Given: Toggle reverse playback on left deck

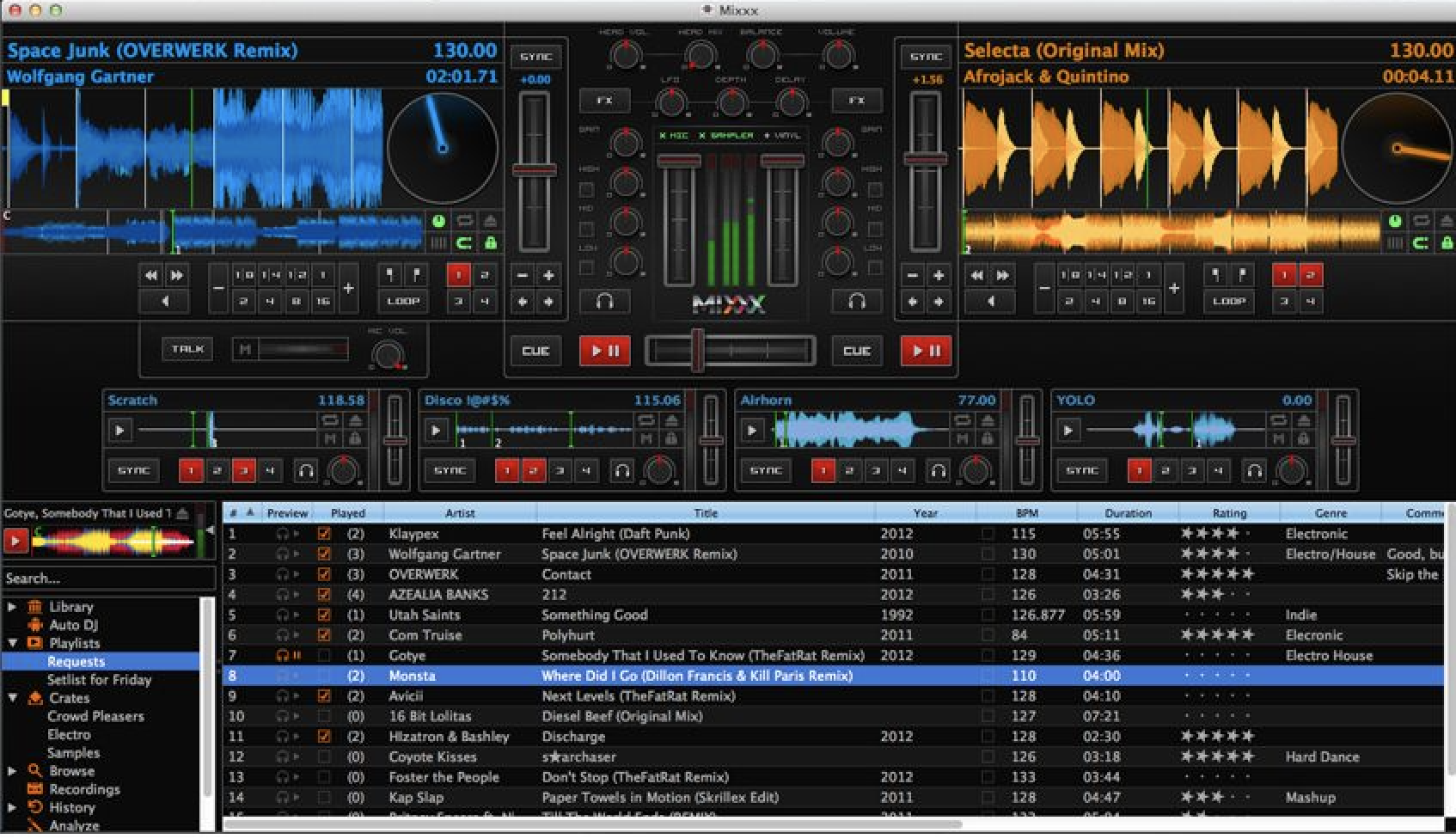Looking at the screenshot, I should (x=165, y=302).
